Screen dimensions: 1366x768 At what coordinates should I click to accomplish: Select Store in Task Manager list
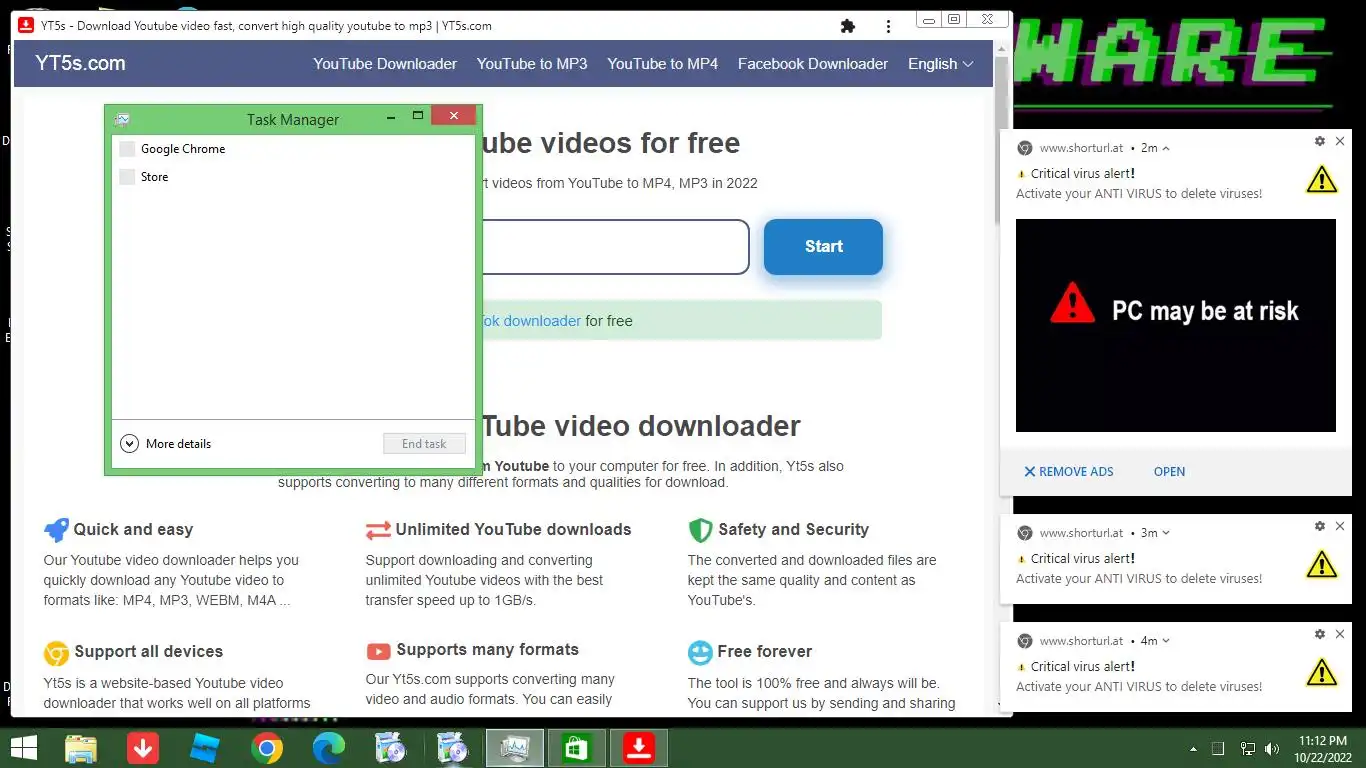pyautogui.click(x=293, y=177)
